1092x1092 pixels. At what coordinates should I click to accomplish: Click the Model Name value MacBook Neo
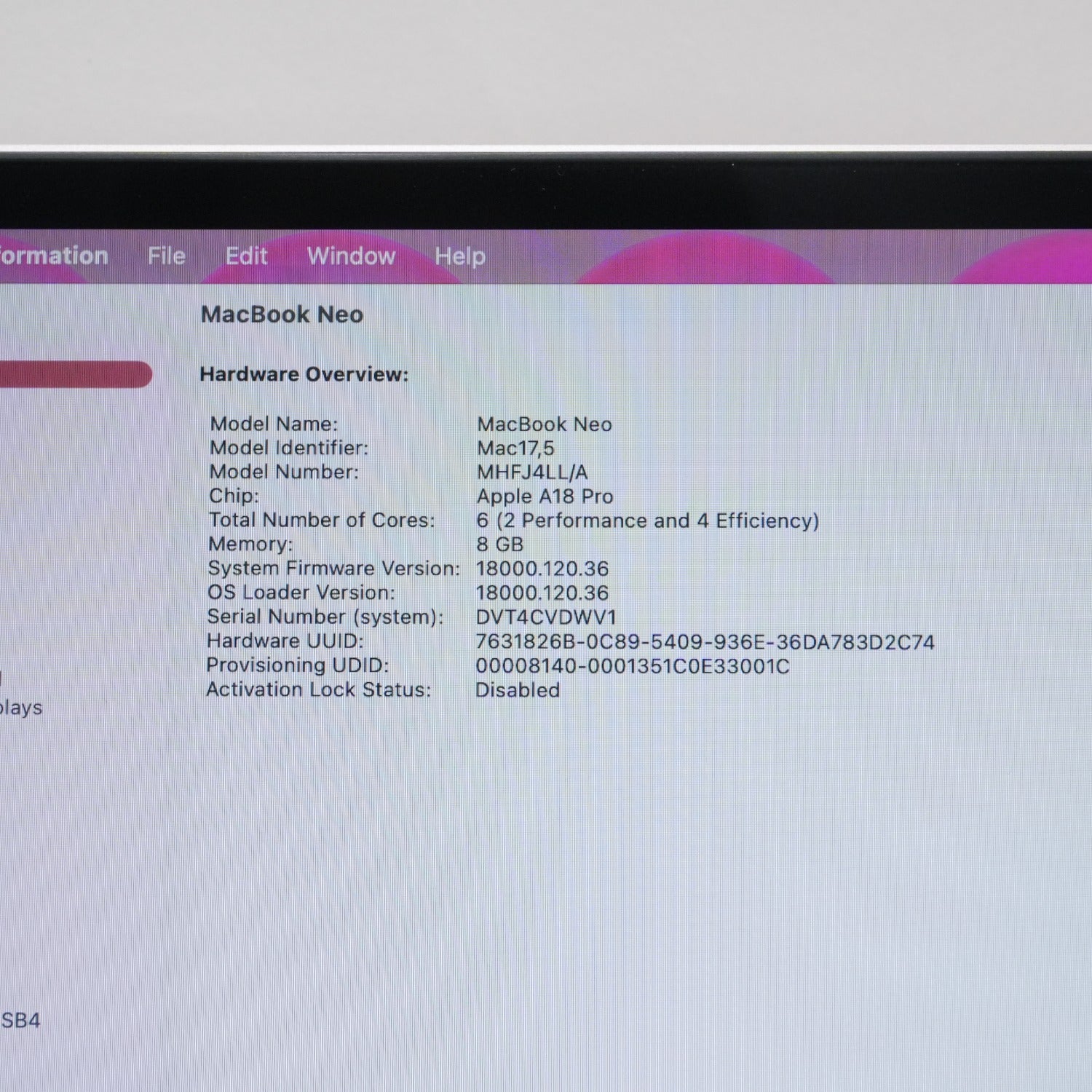[x=545, y=424]
